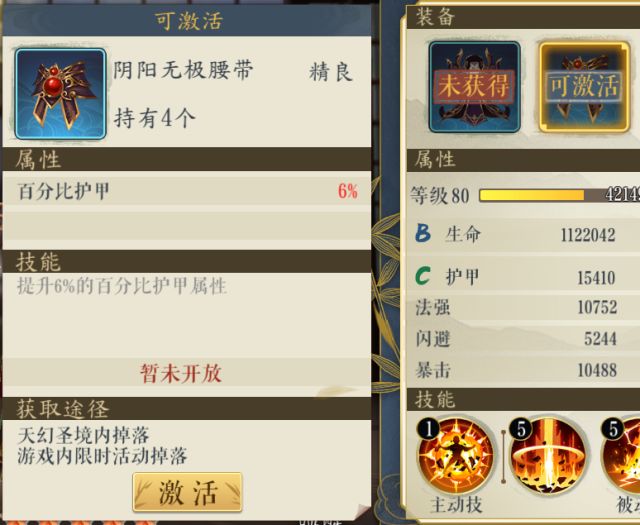Click the 百分比护甲 6% attribute row
Viewport: 640px width, 525px height.
click(187, 191)
